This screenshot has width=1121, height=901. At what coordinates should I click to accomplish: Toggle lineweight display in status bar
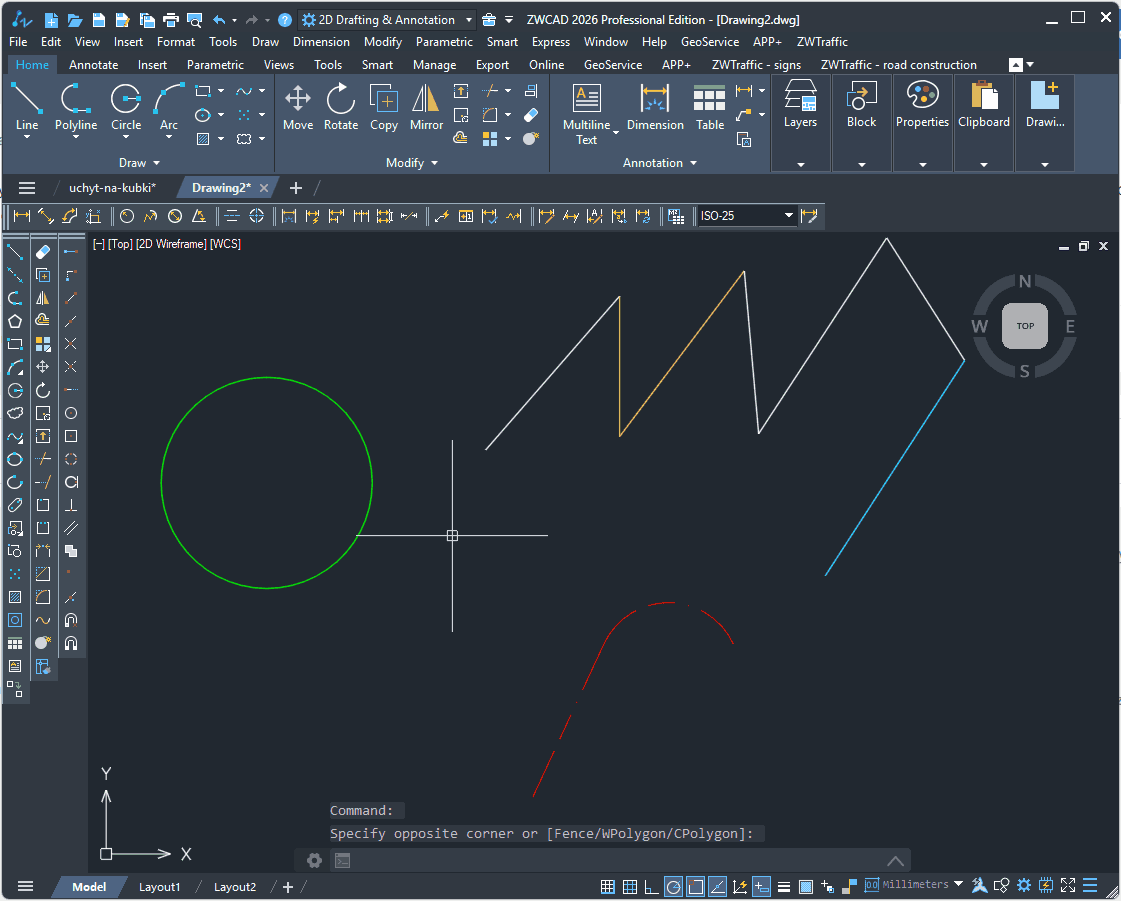783,886
